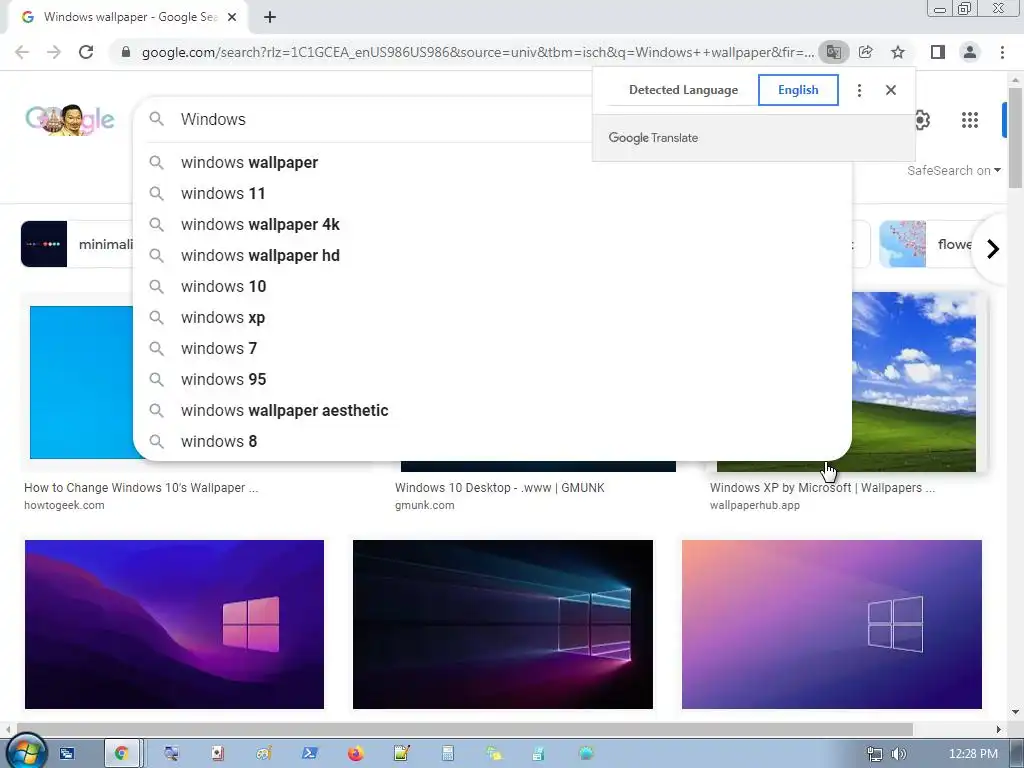Switch to the Windows wallpaper browser tab
The image size is (1024, 768).
click(127, 17)
